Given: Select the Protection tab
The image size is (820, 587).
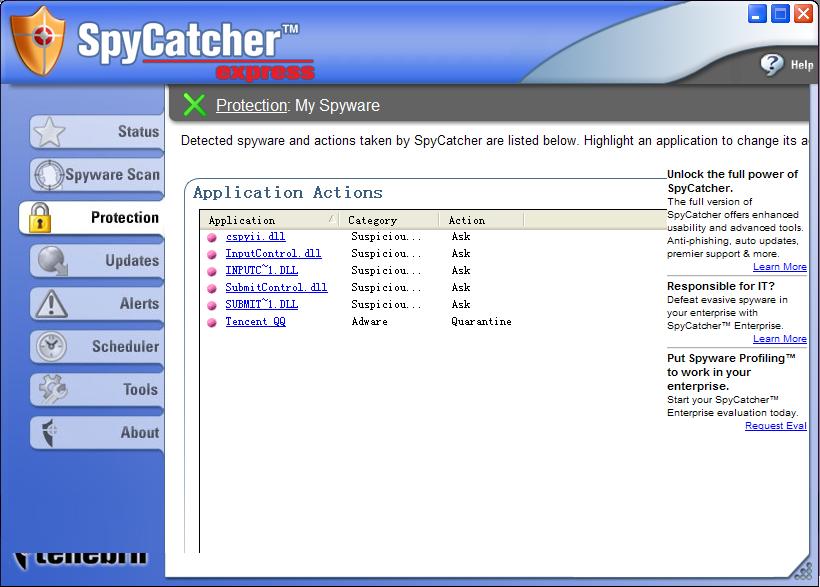Looking at the screenshot, I should [x=92, y=218].
